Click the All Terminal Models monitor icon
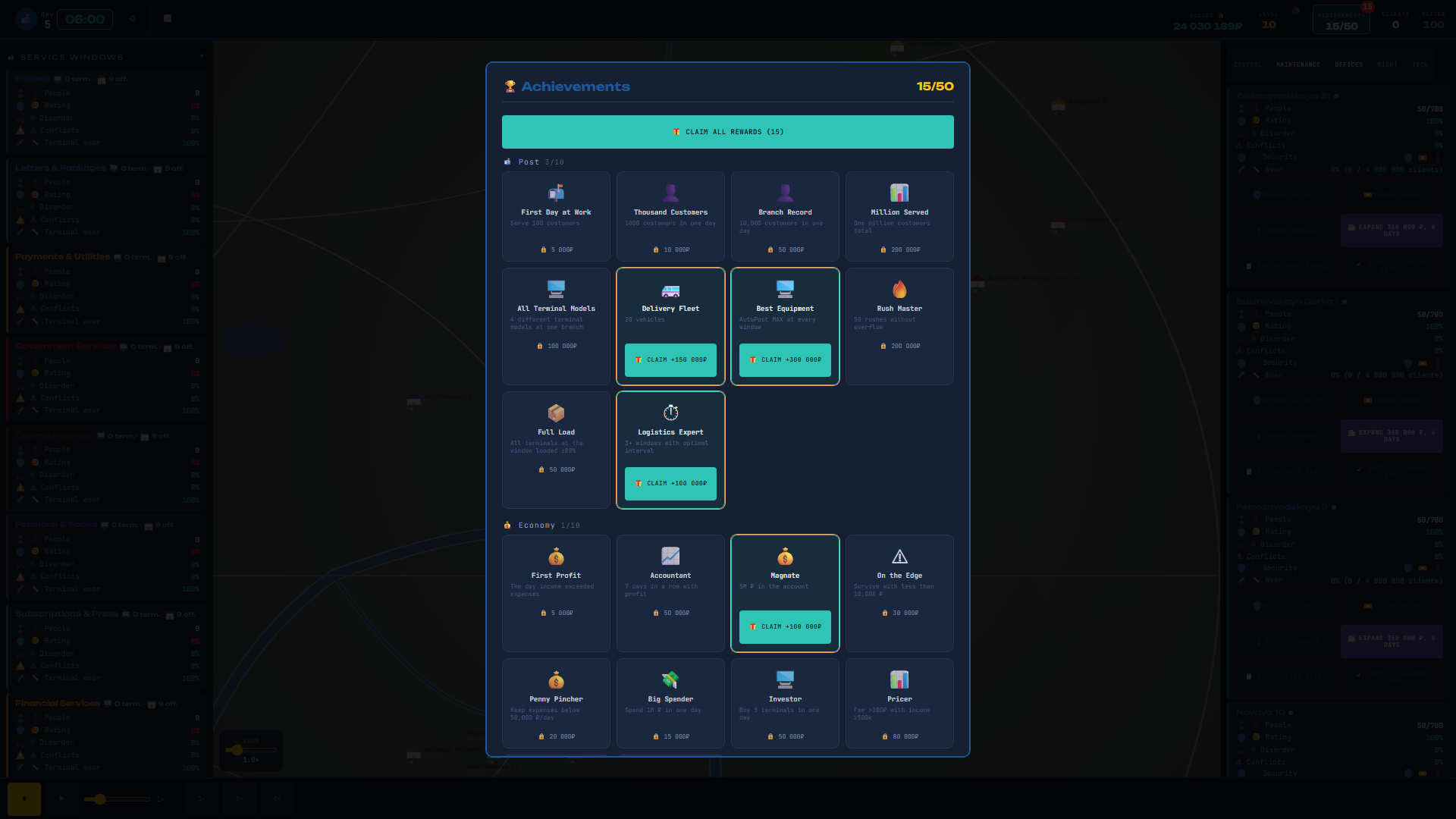The image size is (1456, 819). coord(556,288)
